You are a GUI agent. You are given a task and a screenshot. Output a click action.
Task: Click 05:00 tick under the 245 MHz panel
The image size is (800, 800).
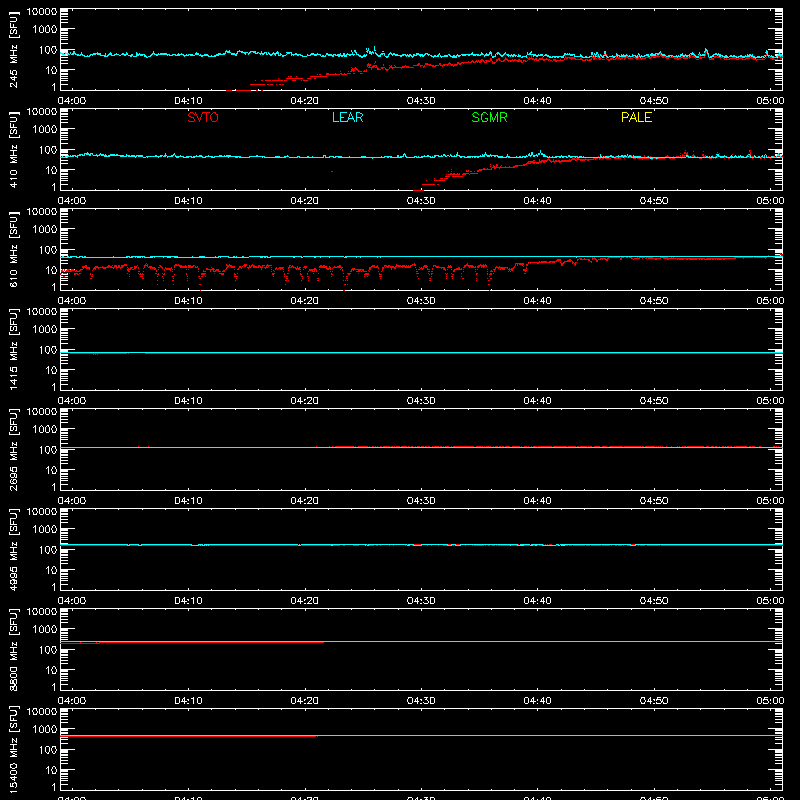(x=770, y=101)
